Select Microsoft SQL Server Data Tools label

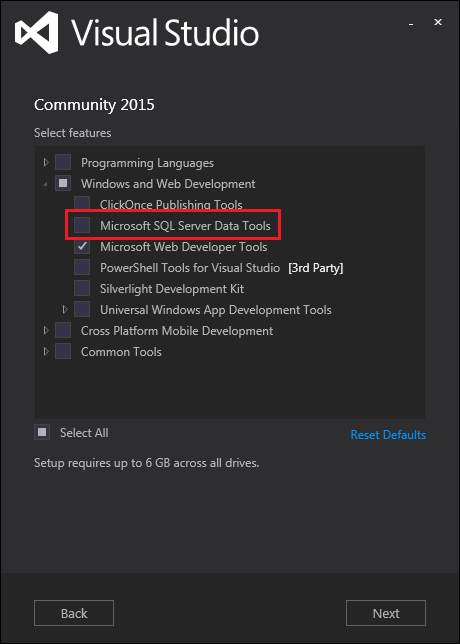[185, 226]
